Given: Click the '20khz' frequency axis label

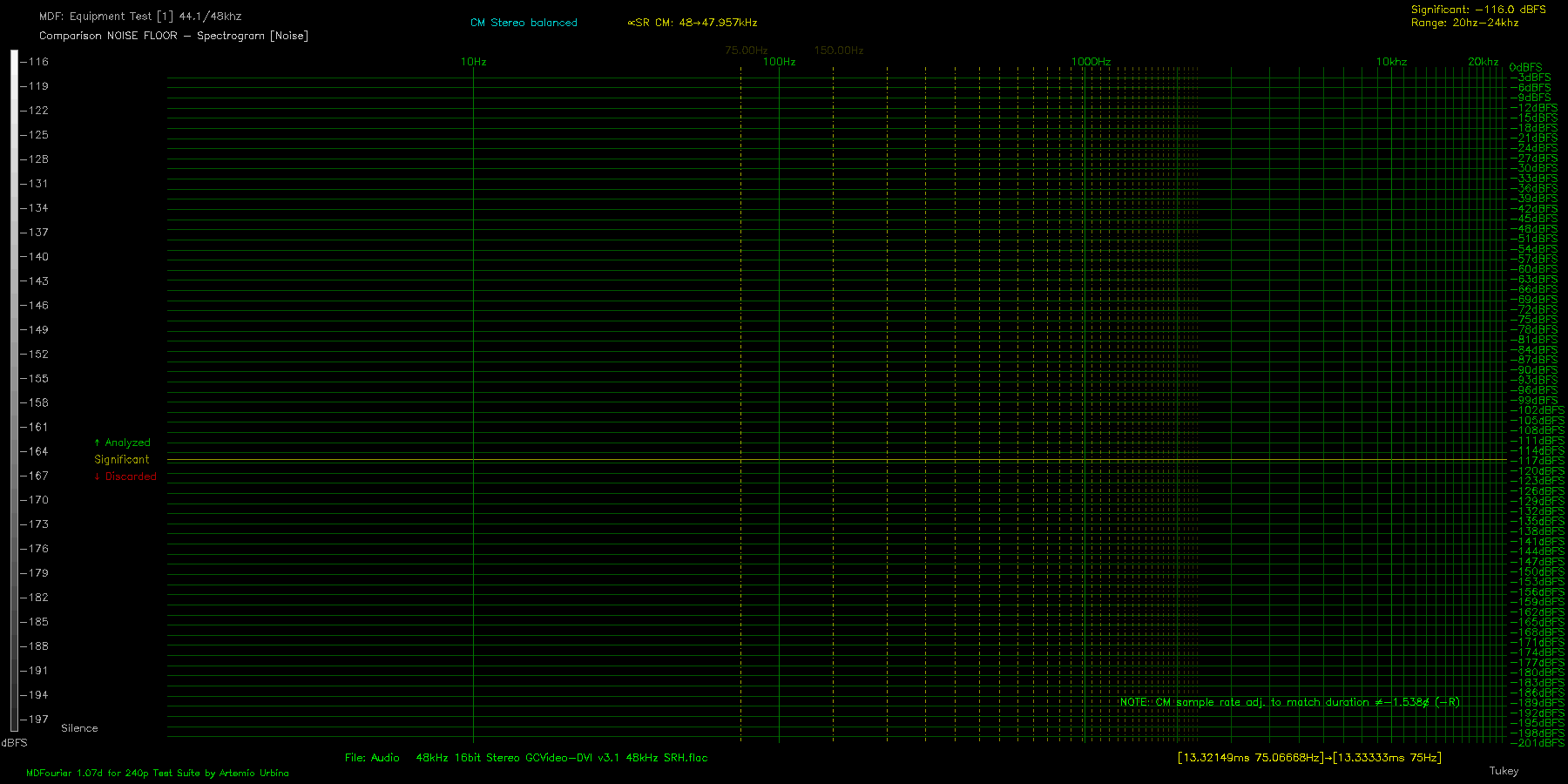Looking at the screenshot, I should [x=1483, y=62].
